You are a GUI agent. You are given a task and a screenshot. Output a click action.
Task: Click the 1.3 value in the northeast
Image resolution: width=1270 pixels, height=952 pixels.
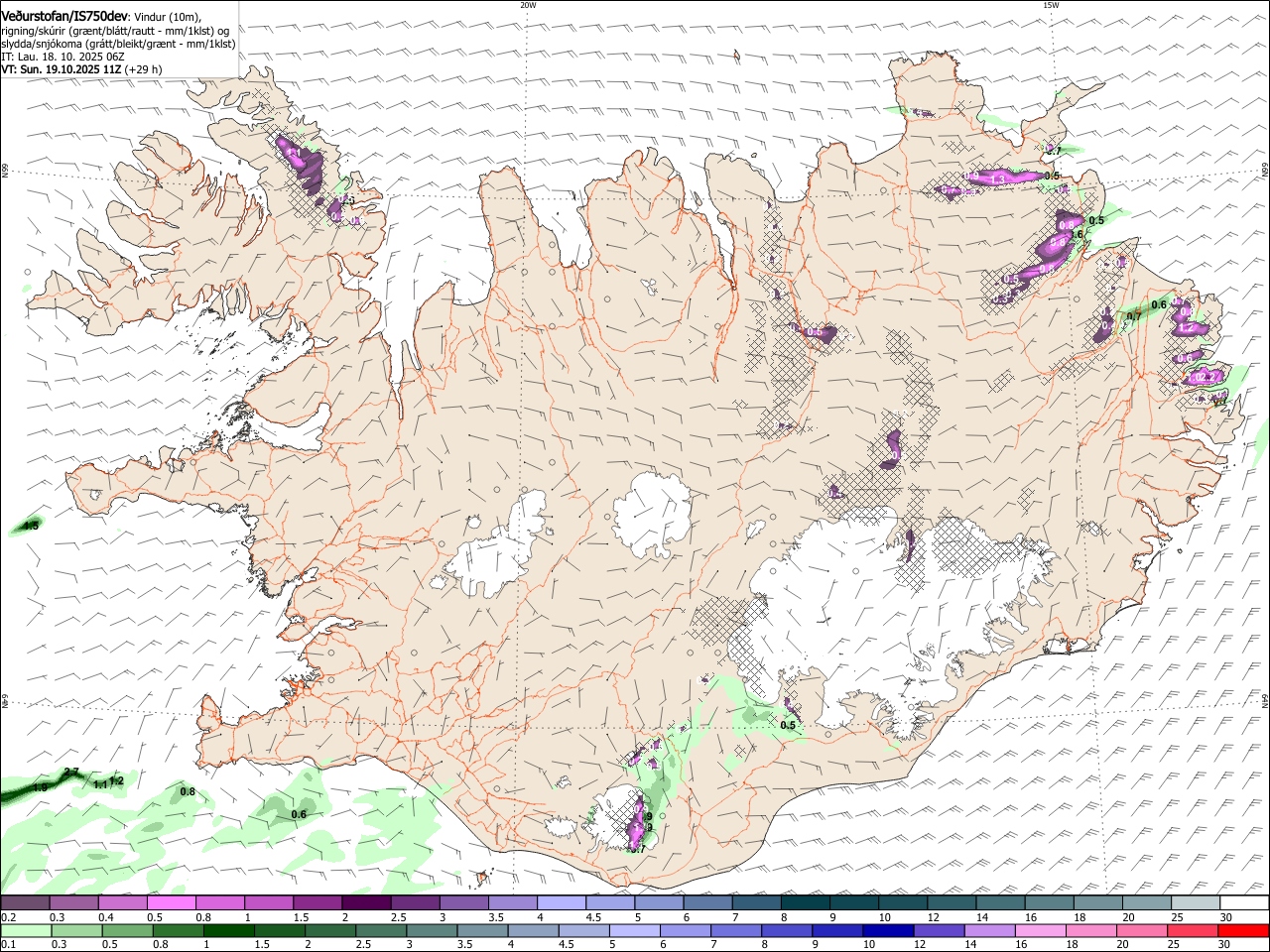coord(999,178)
